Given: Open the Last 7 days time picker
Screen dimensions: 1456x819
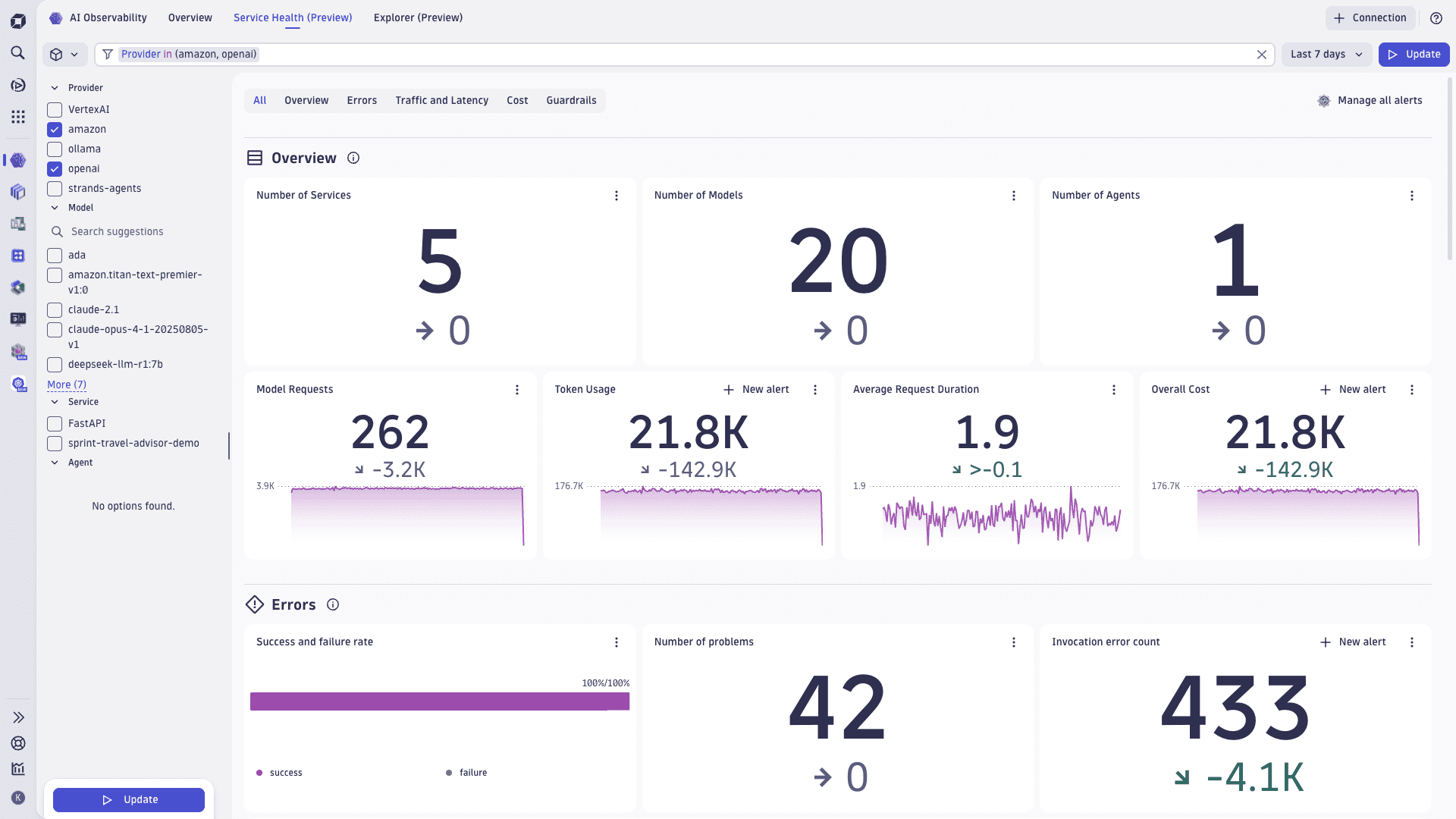Looking at the screenshot, I should pos(1326,54).
